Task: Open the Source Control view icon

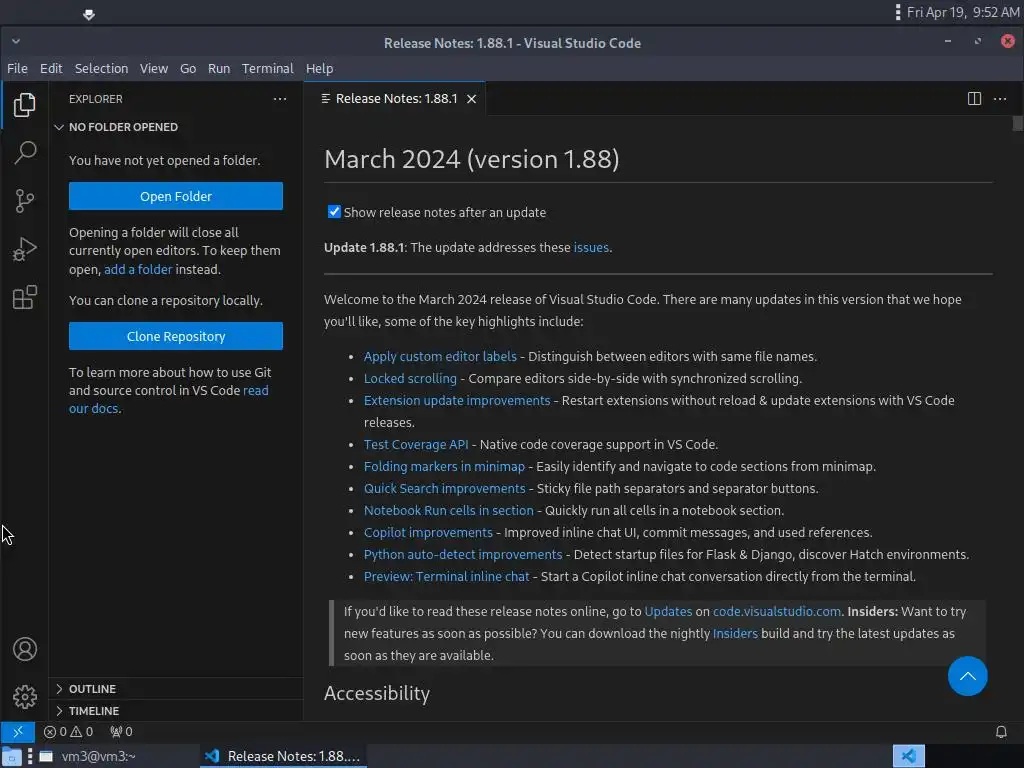Action: (x=24, y=200)
